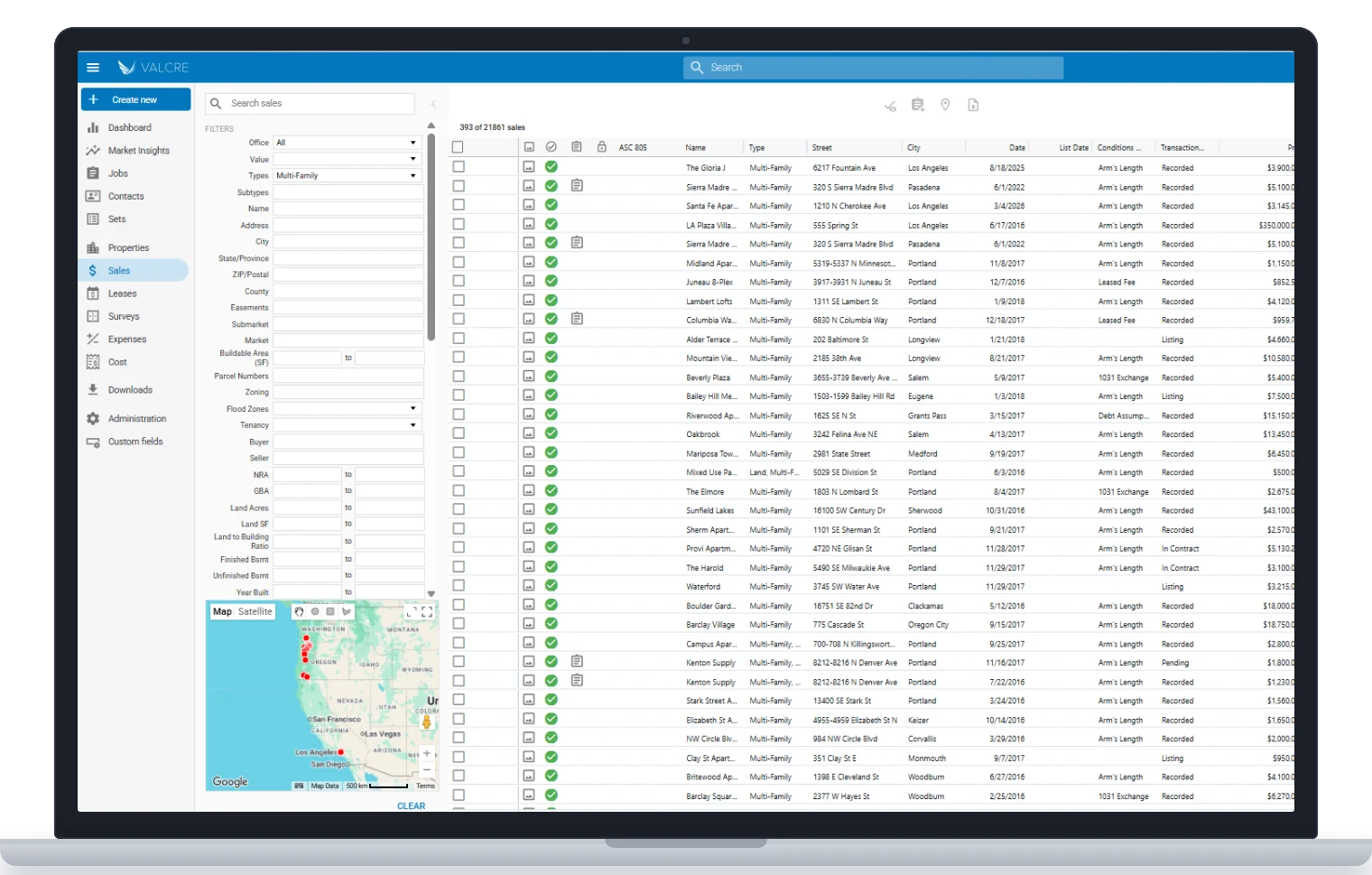Click the map pin toolbar icon
This screenshot has height=875, width=1372.
(945, 106)
